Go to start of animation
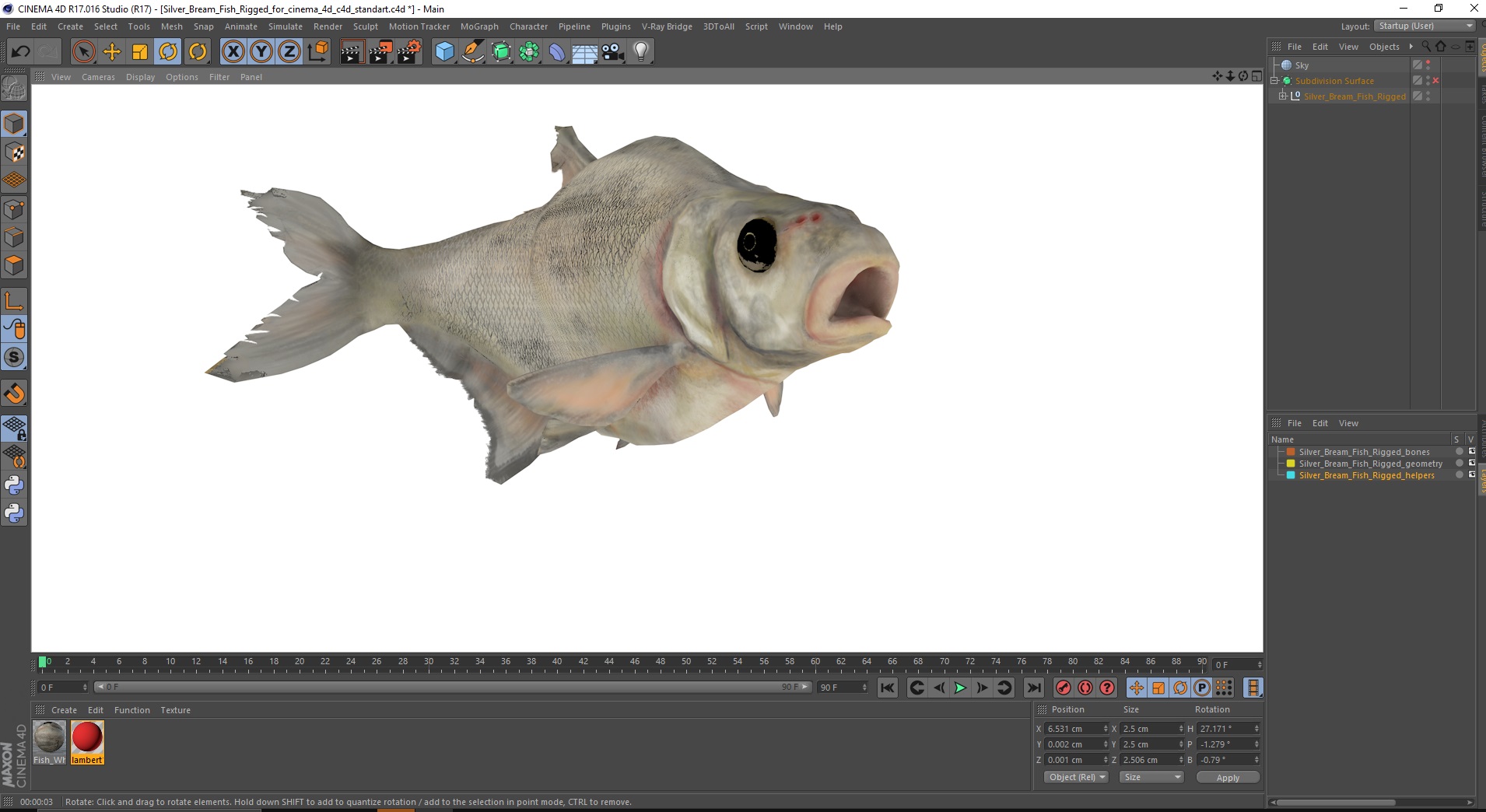Image resolution: width=1486 pixels, height=812 pixels. click(887, 688)
